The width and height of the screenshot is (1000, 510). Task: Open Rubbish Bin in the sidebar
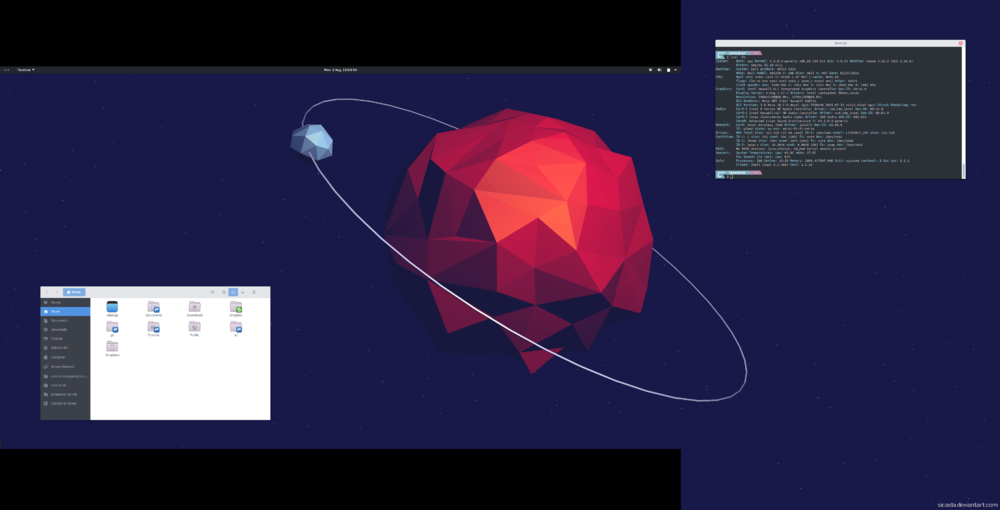[65, 347]
